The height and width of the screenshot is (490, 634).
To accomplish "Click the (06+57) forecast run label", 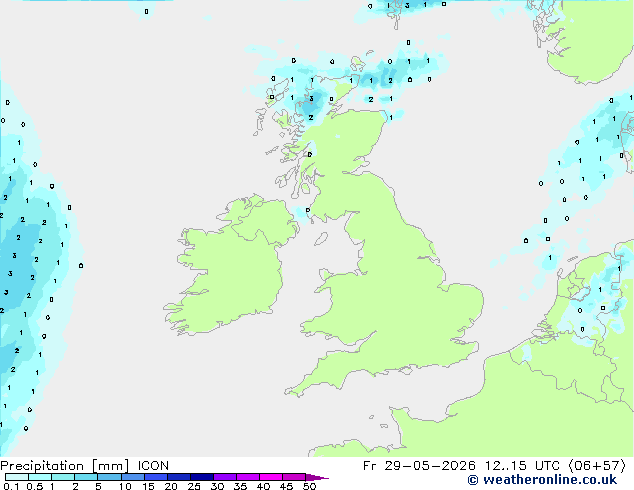I will coord(597,466).
